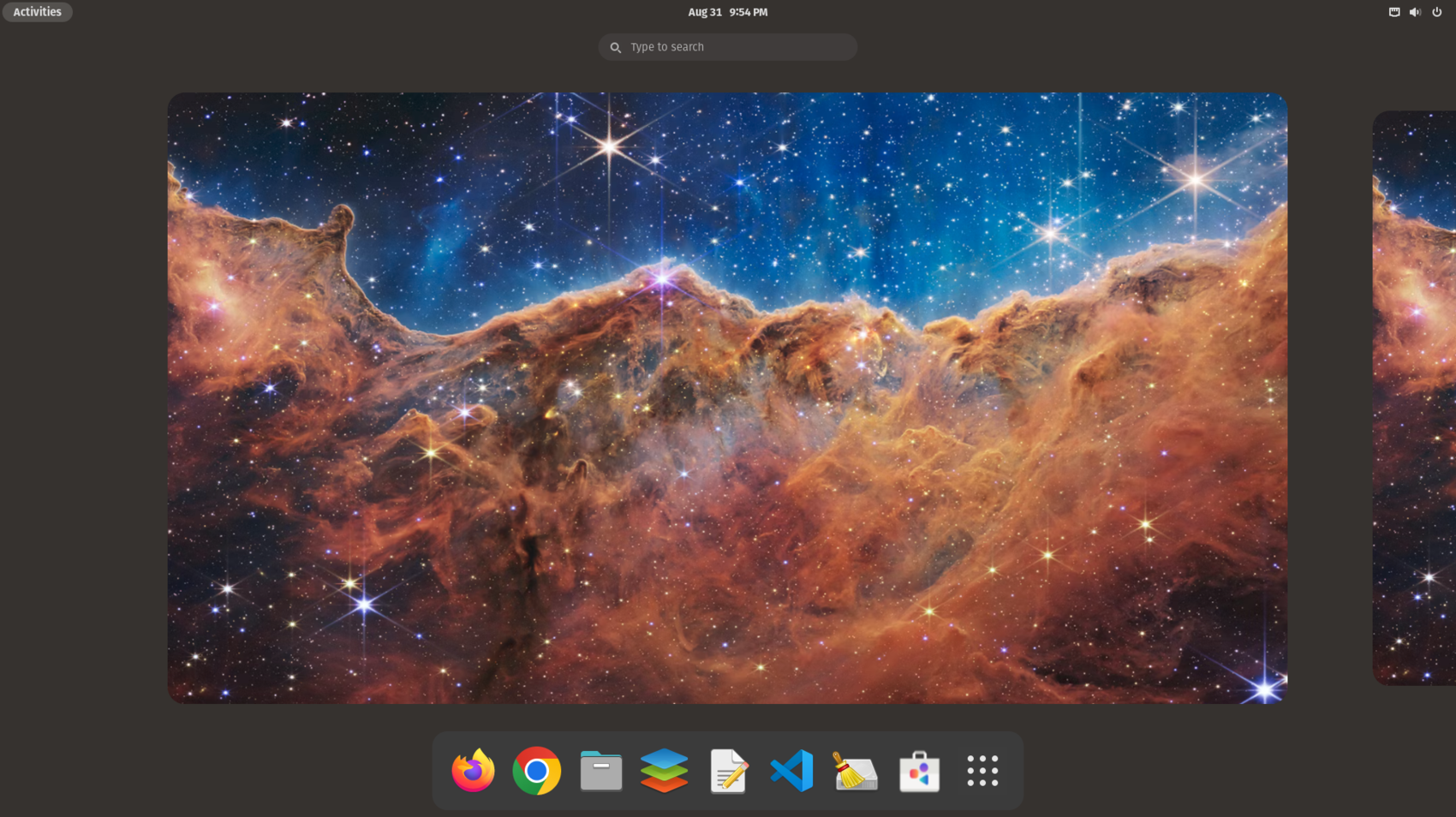Launch the stacked layers app icon

(x=664, y=771)
